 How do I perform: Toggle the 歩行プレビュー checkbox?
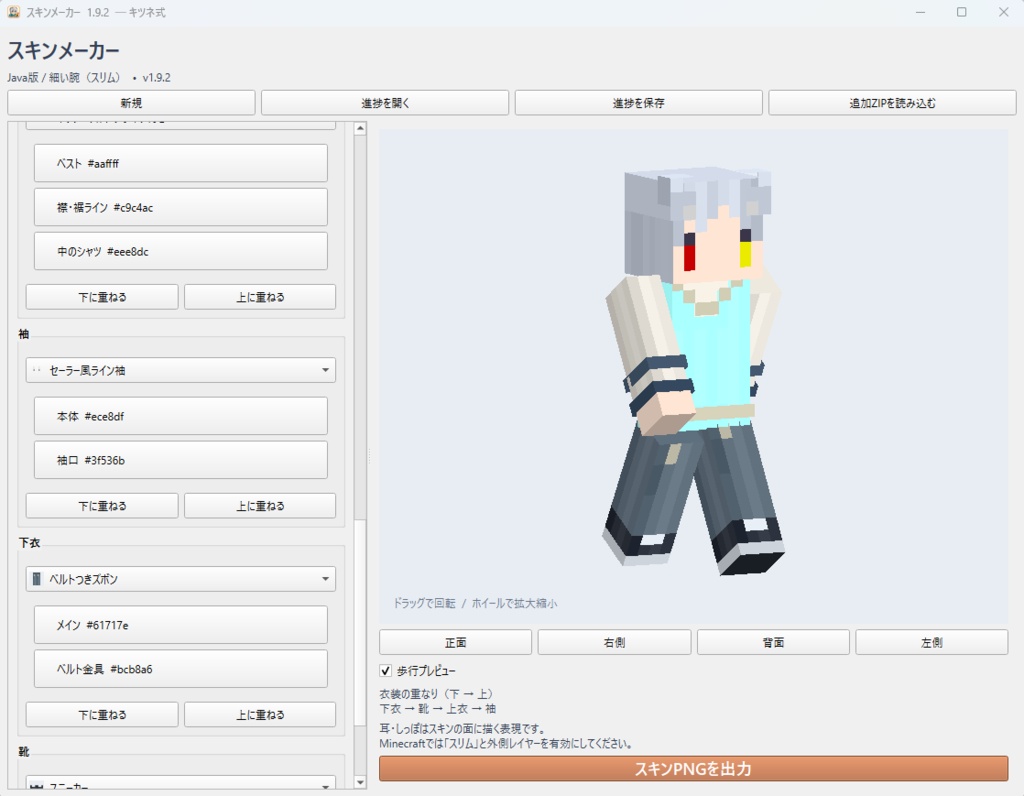point(386,671)
